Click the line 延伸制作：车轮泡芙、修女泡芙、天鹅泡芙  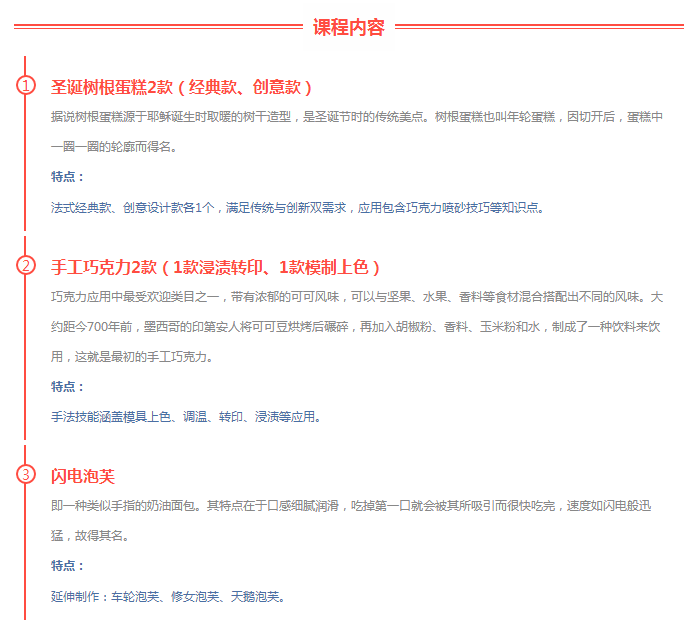(x=168, y=596)
